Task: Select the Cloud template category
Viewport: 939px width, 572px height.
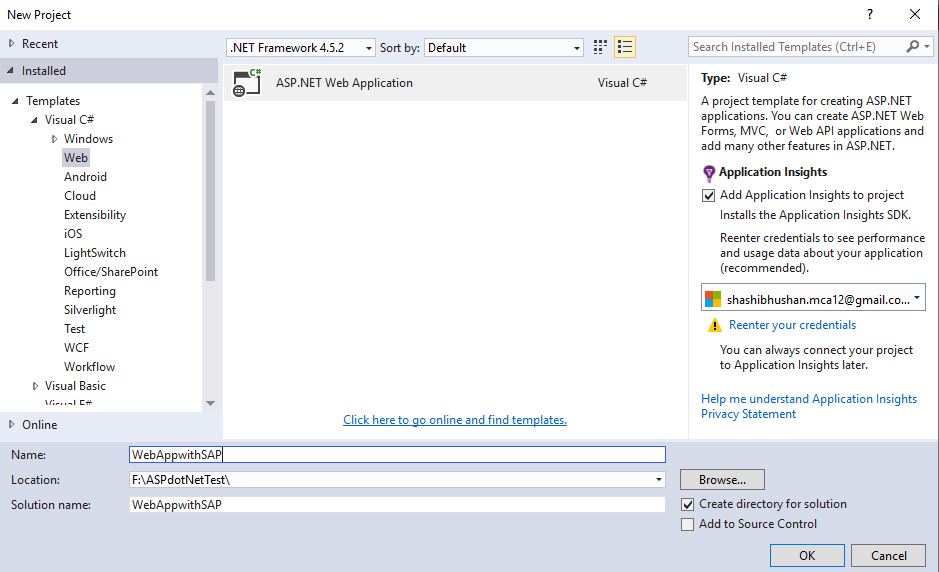Action: [x=80, y=196]
